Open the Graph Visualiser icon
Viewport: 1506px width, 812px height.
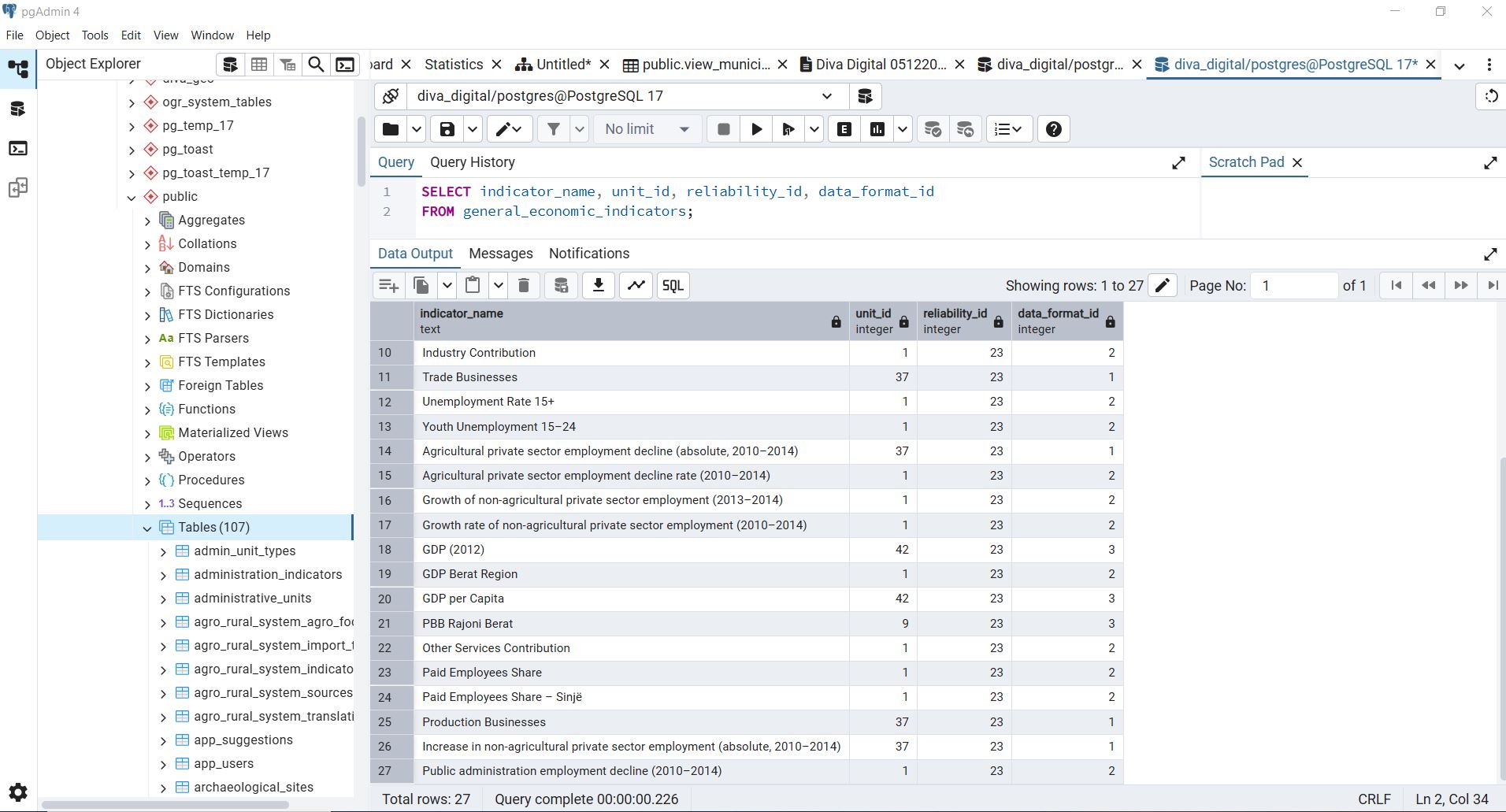636,285
